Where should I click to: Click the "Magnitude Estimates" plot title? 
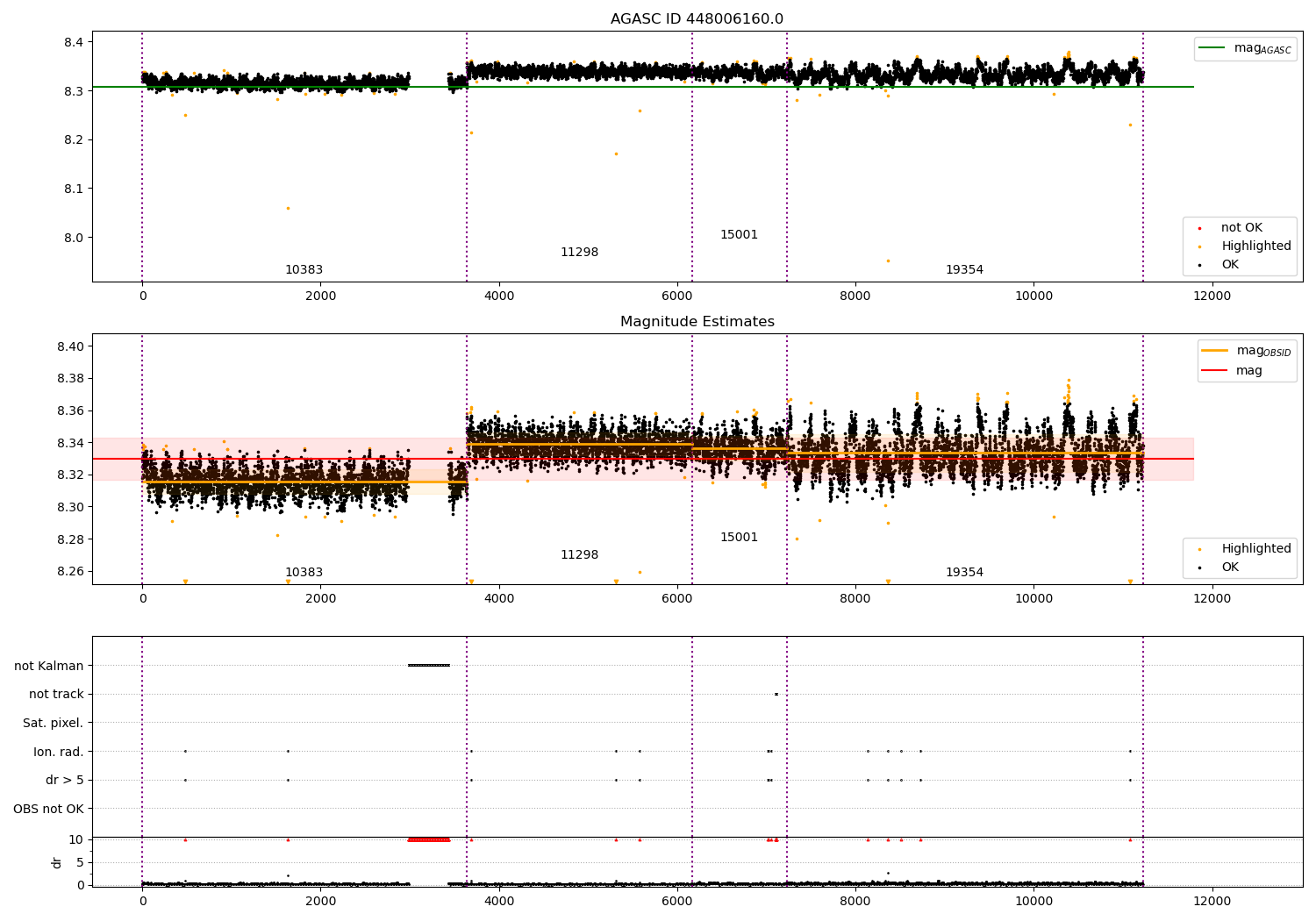[x=697, y=322]
